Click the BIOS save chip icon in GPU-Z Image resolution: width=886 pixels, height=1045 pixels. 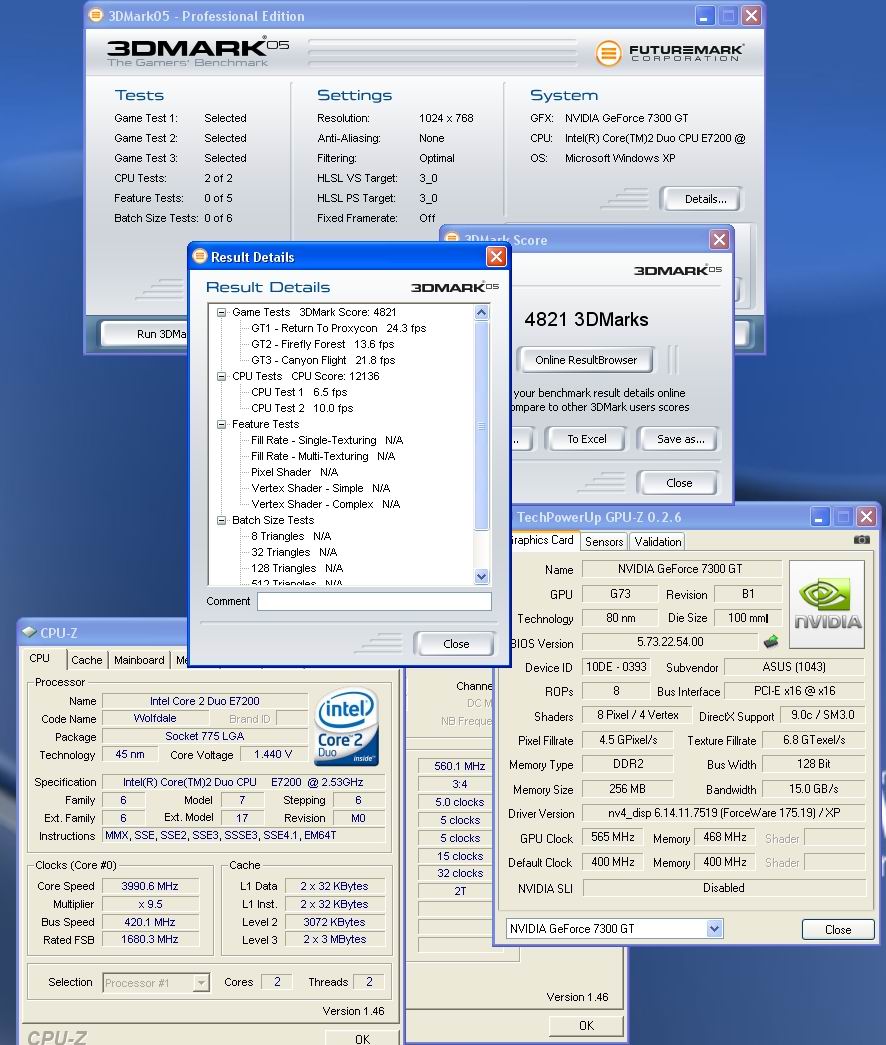(771, 642)
